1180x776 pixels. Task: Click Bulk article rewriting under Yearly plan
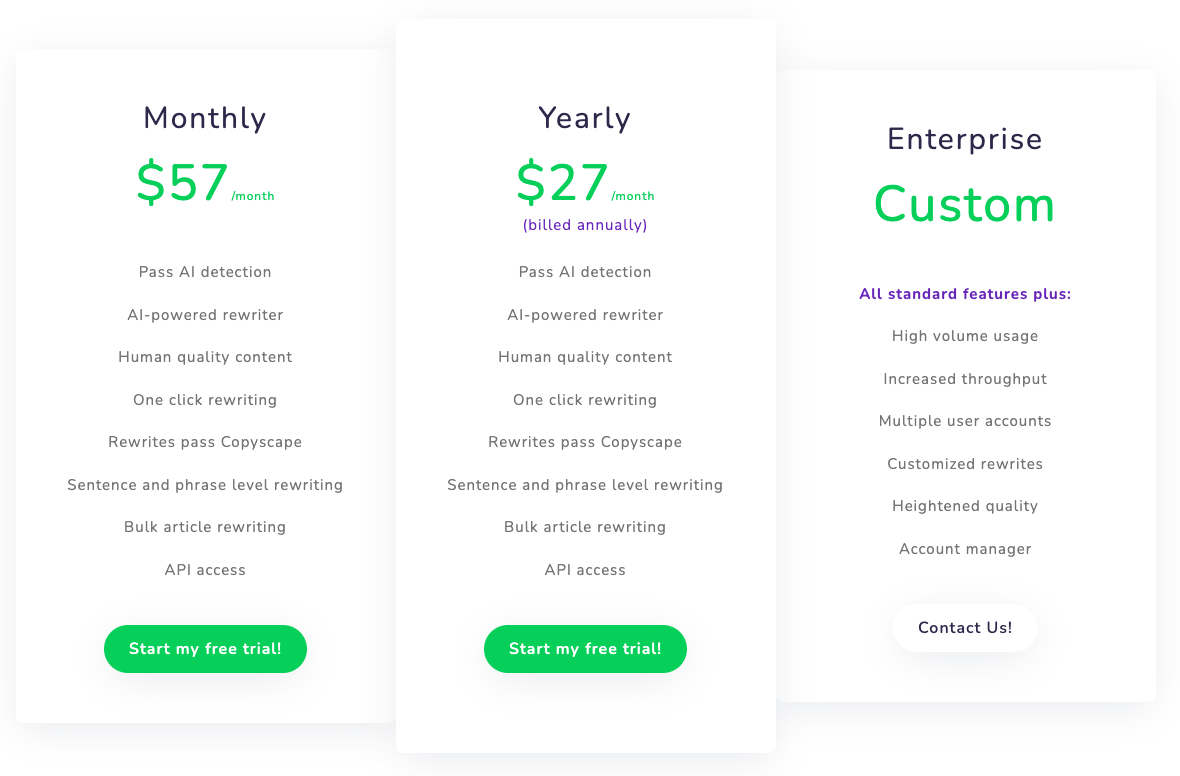(585, 527)
